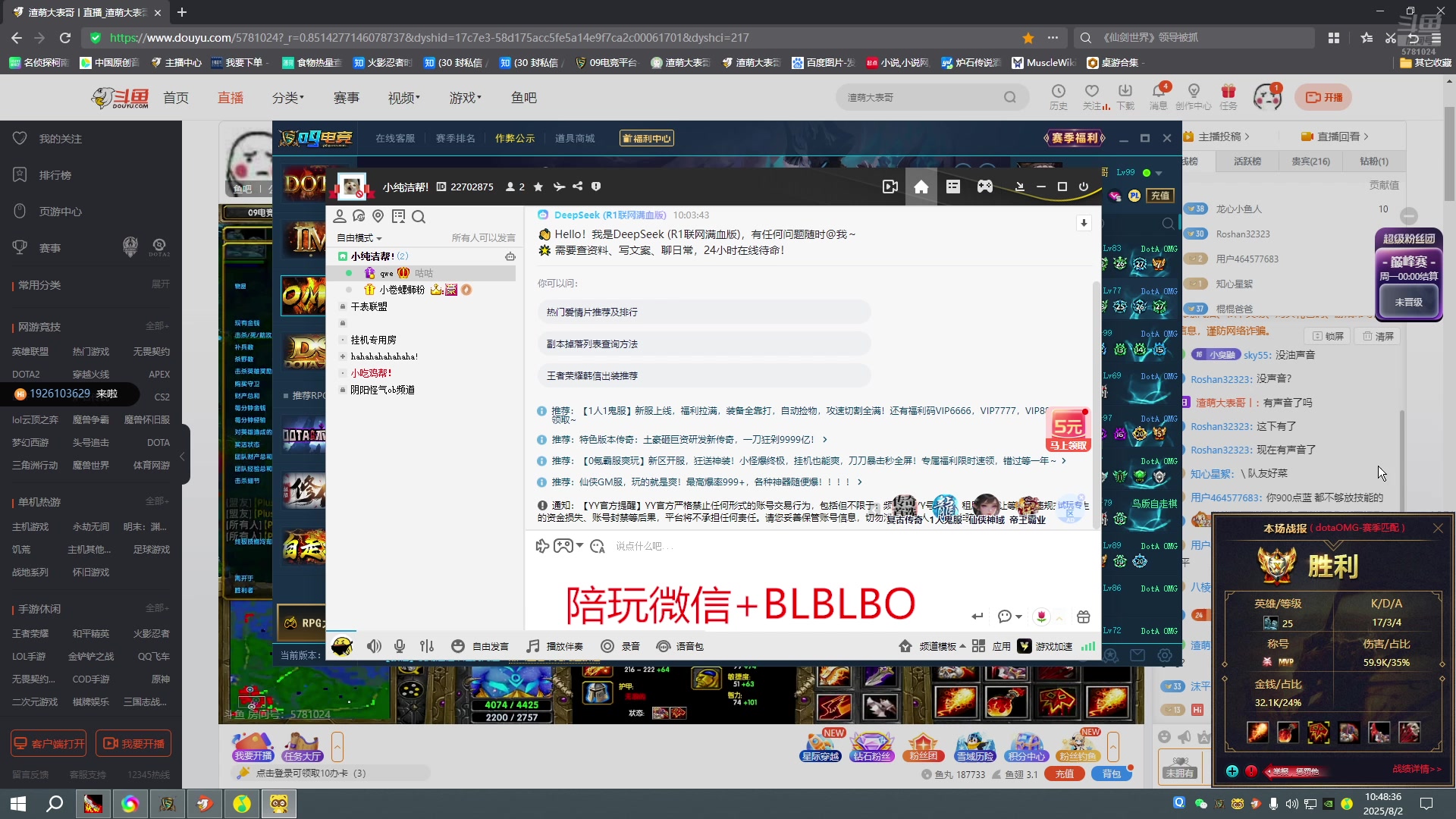Open 作弊公示 in 09电竞 window
The image size is (1456, 819).
point(515,138)
